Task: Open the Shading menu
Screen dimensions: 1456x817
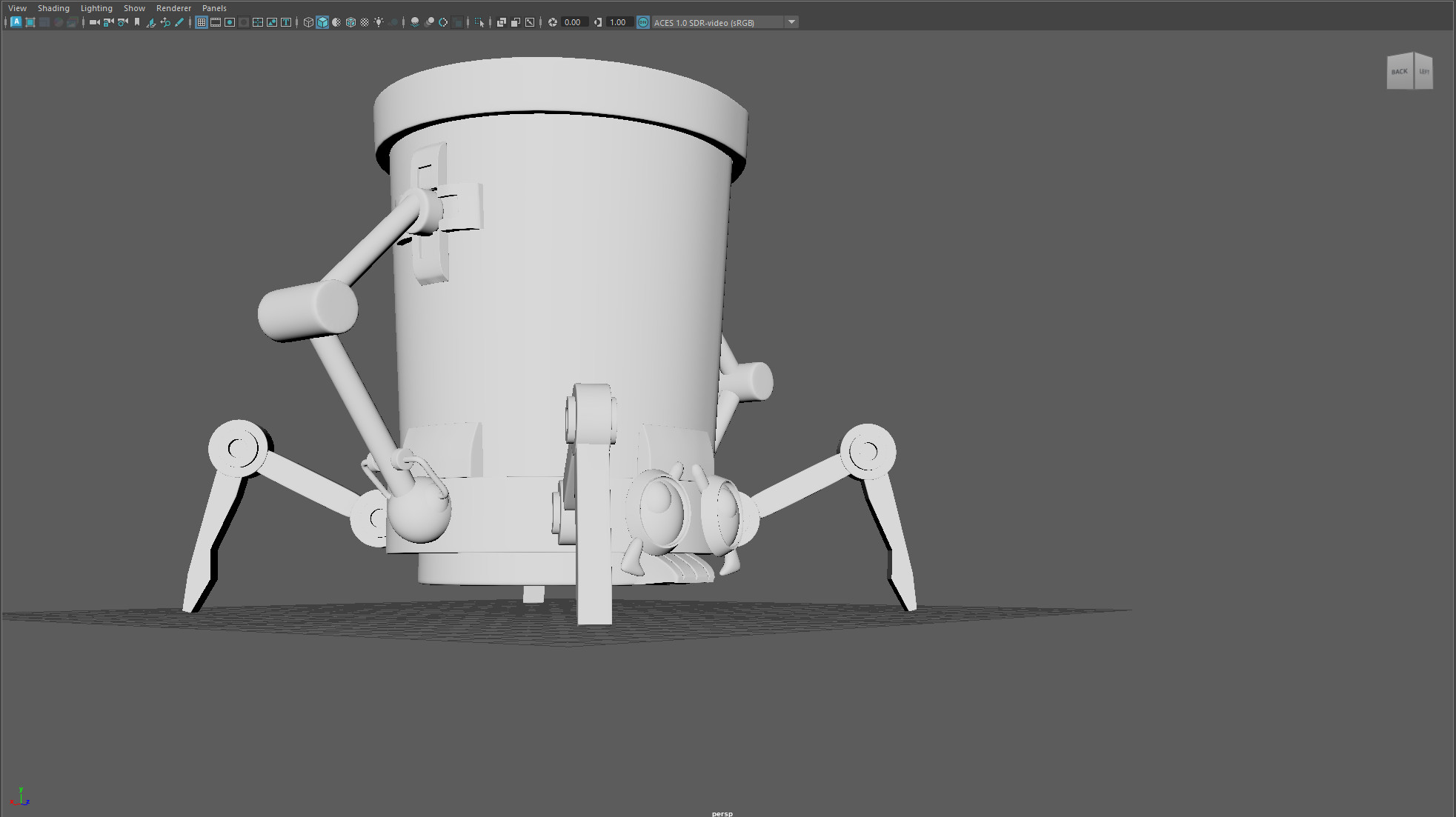Action: 53,8
